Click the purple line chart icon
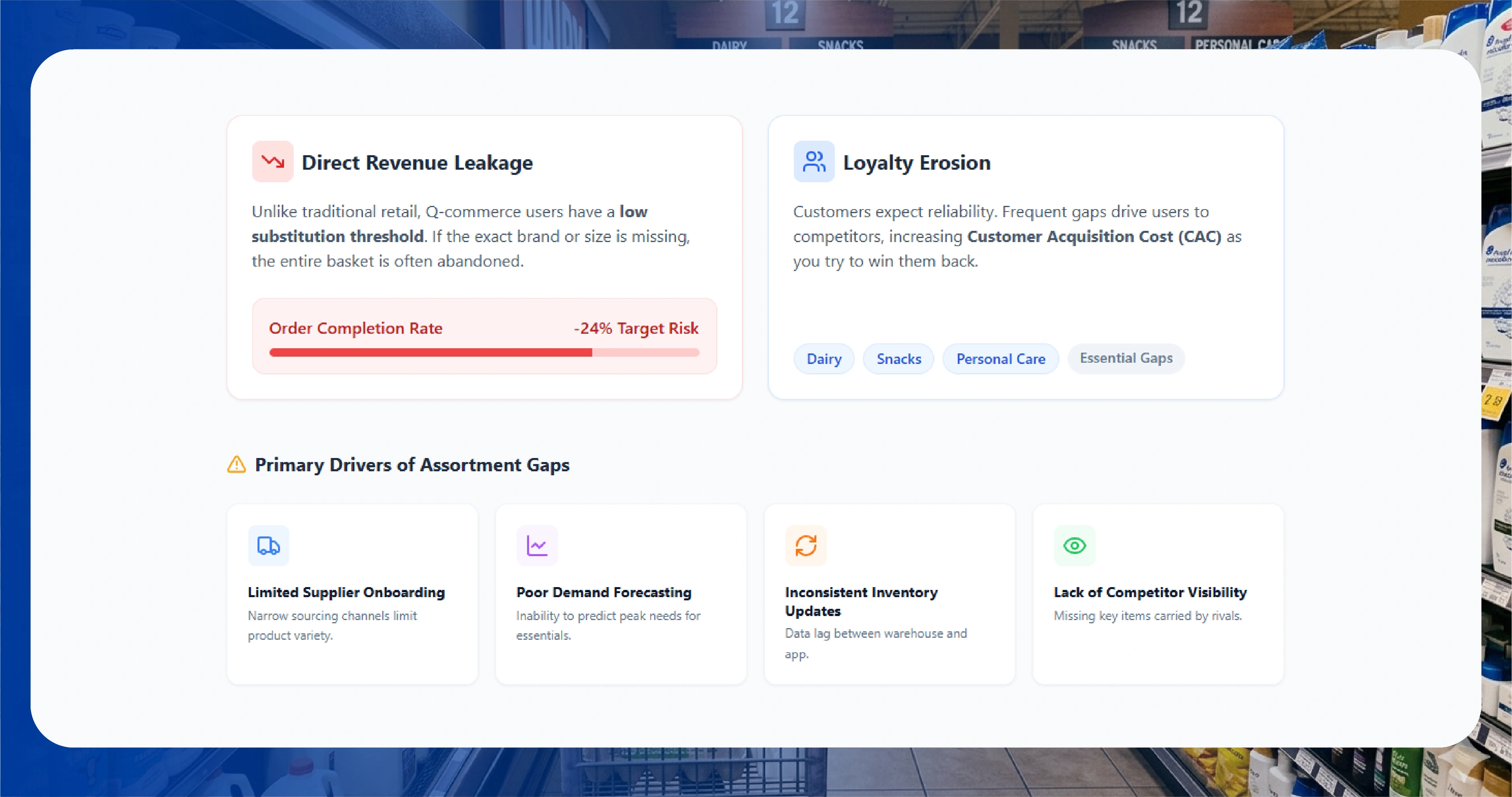1512x797 pixels. (536, 545)
